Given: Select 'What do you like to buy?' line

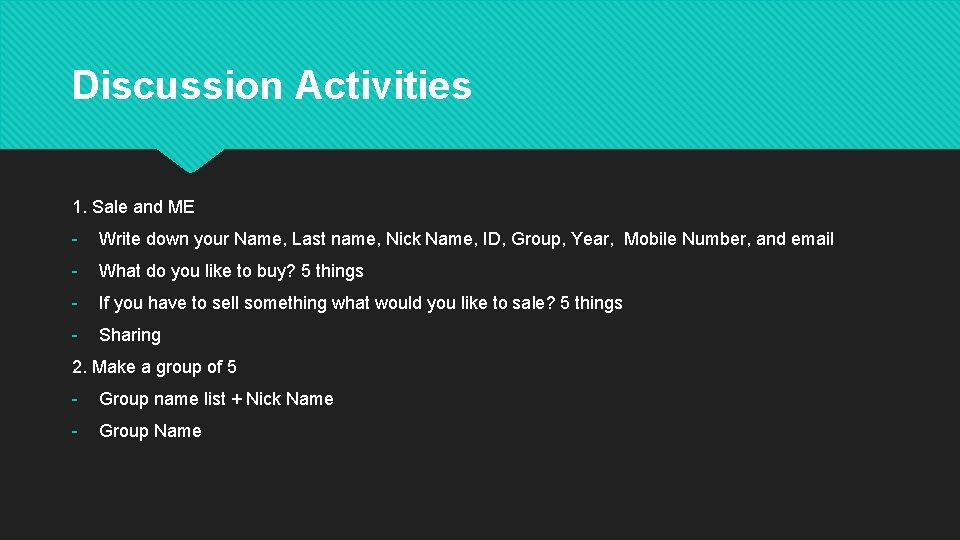Looking at the screenshot, I should tap(231, 271).
